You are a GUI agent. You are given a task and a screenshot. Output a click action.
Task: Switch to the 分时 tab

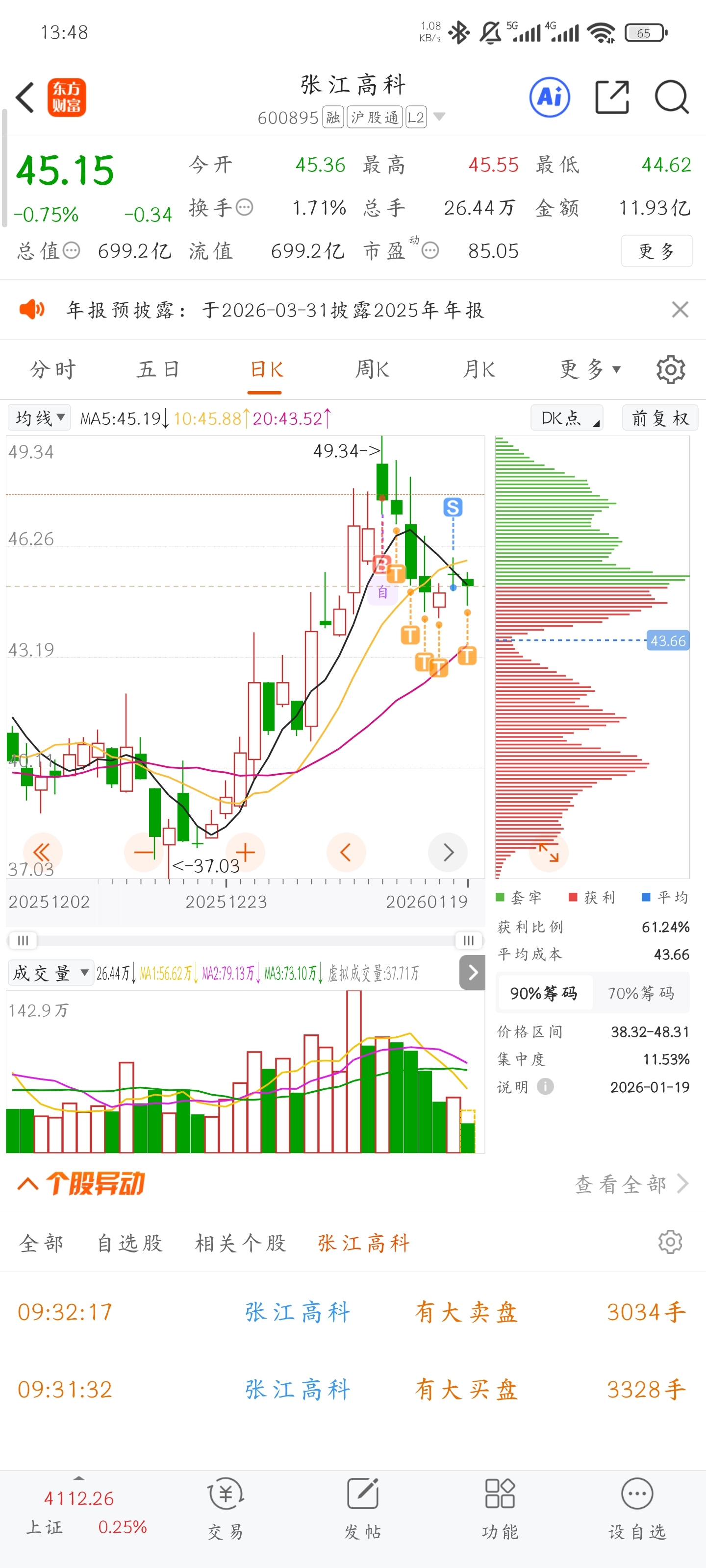pos(53,369)
